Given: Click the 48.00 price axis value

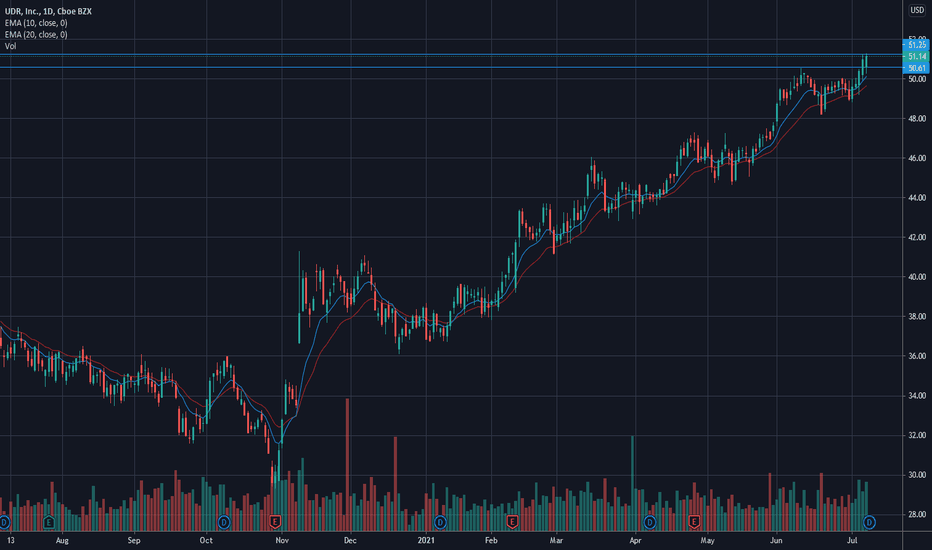Looking at the screenshot, I should click(x=917, y=118).
